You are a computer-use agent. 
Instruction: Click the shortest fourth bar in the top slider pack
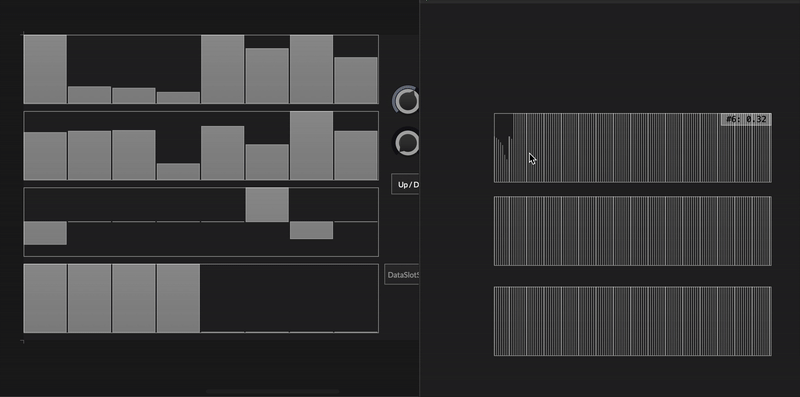coord(178,97)
